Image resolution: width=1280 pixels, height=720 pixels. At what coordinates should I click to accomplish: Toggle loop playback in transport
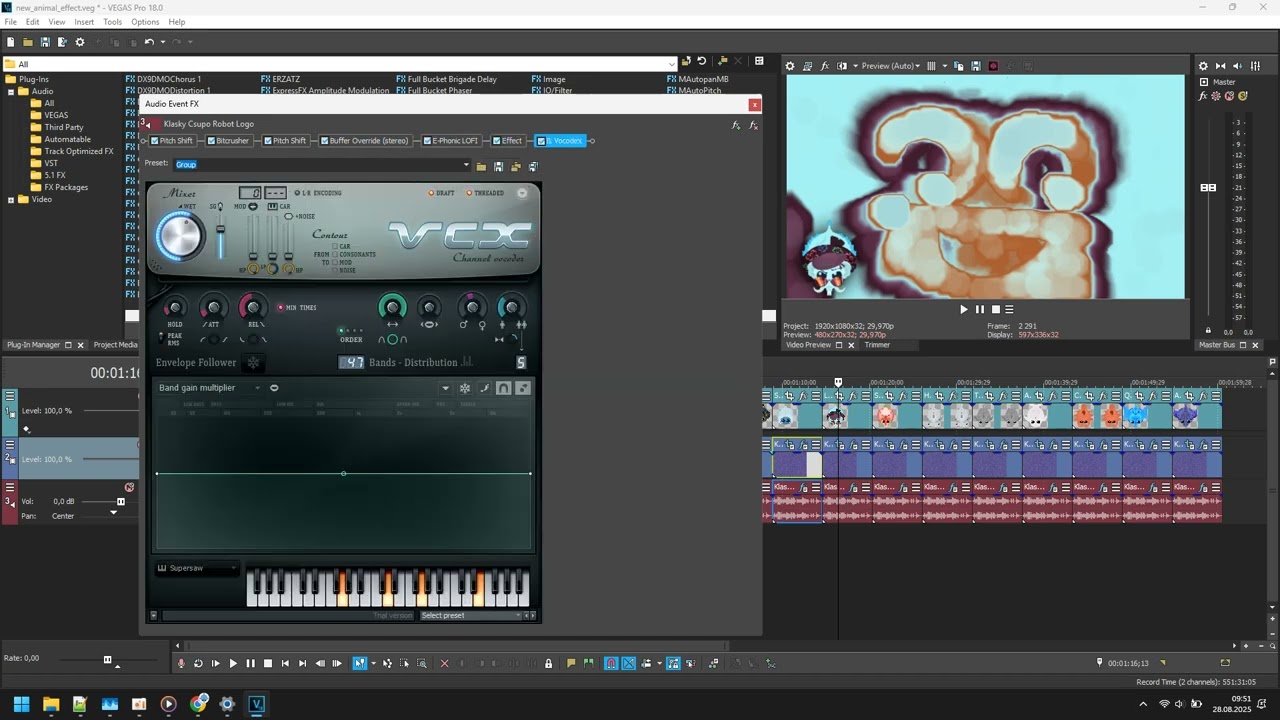[x=198, y=663]
